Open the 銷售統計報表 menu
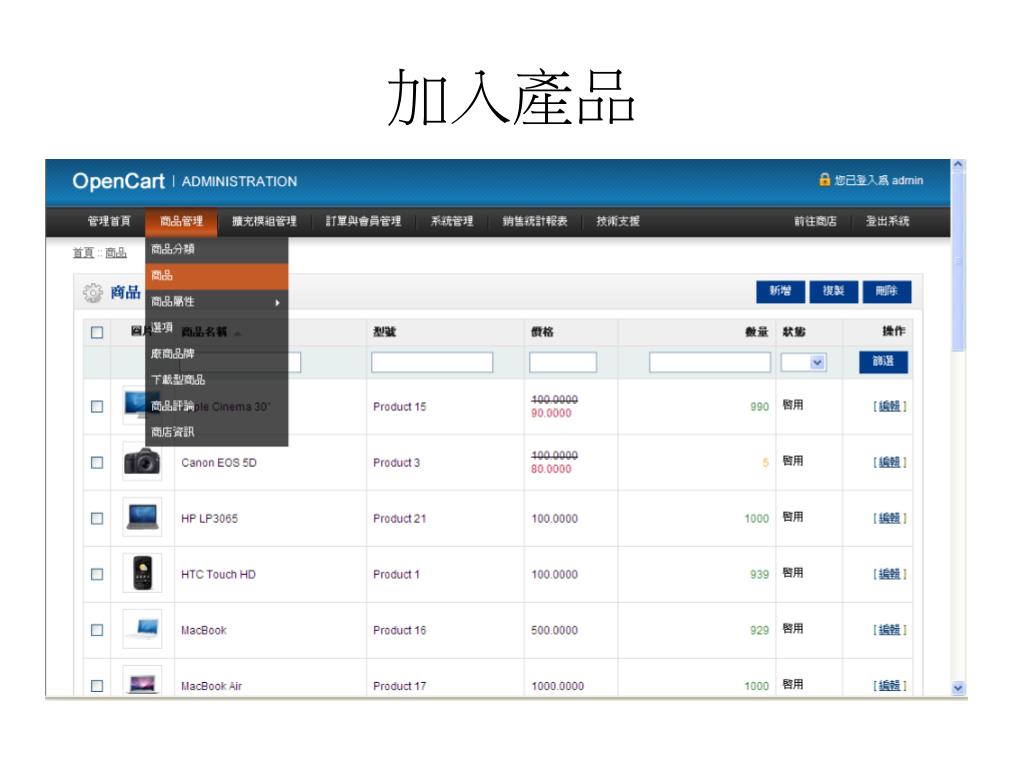Image resolution: width=1024 pixels, height=768 pixels. point(535,221)
